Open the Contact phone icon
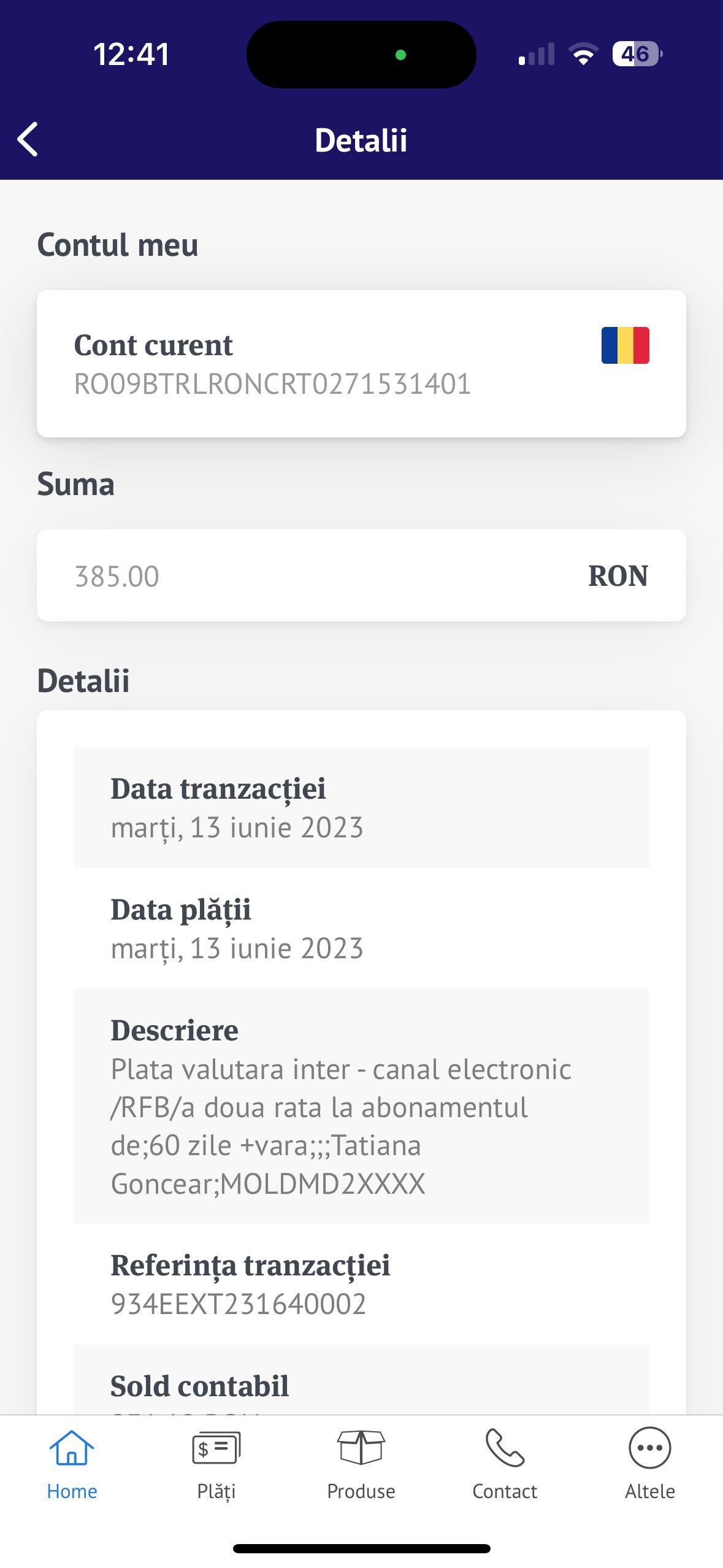This screenshot has height=1568, width=723. tap(505, 1448)
